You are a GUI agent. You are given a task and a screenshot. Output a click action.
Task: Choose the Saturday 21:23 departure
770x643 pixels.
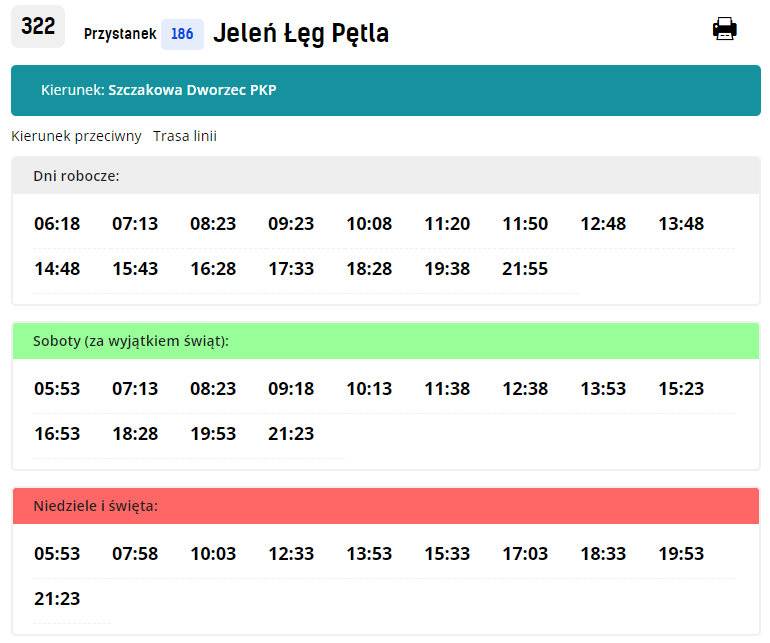291,434
